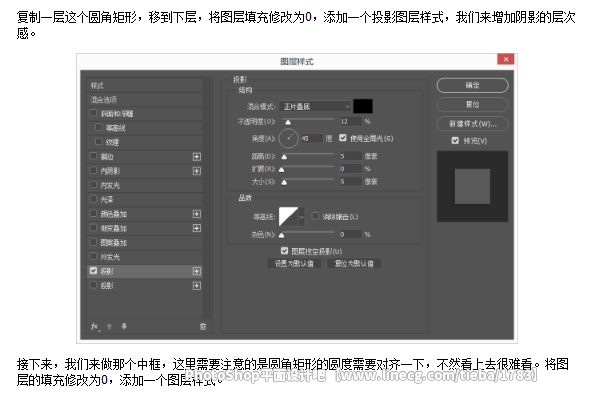Image resolution: width=593 pixels, height=394 pixels.
Task: Click the 杂色(N) slider handle
Action: click(282, 235)
